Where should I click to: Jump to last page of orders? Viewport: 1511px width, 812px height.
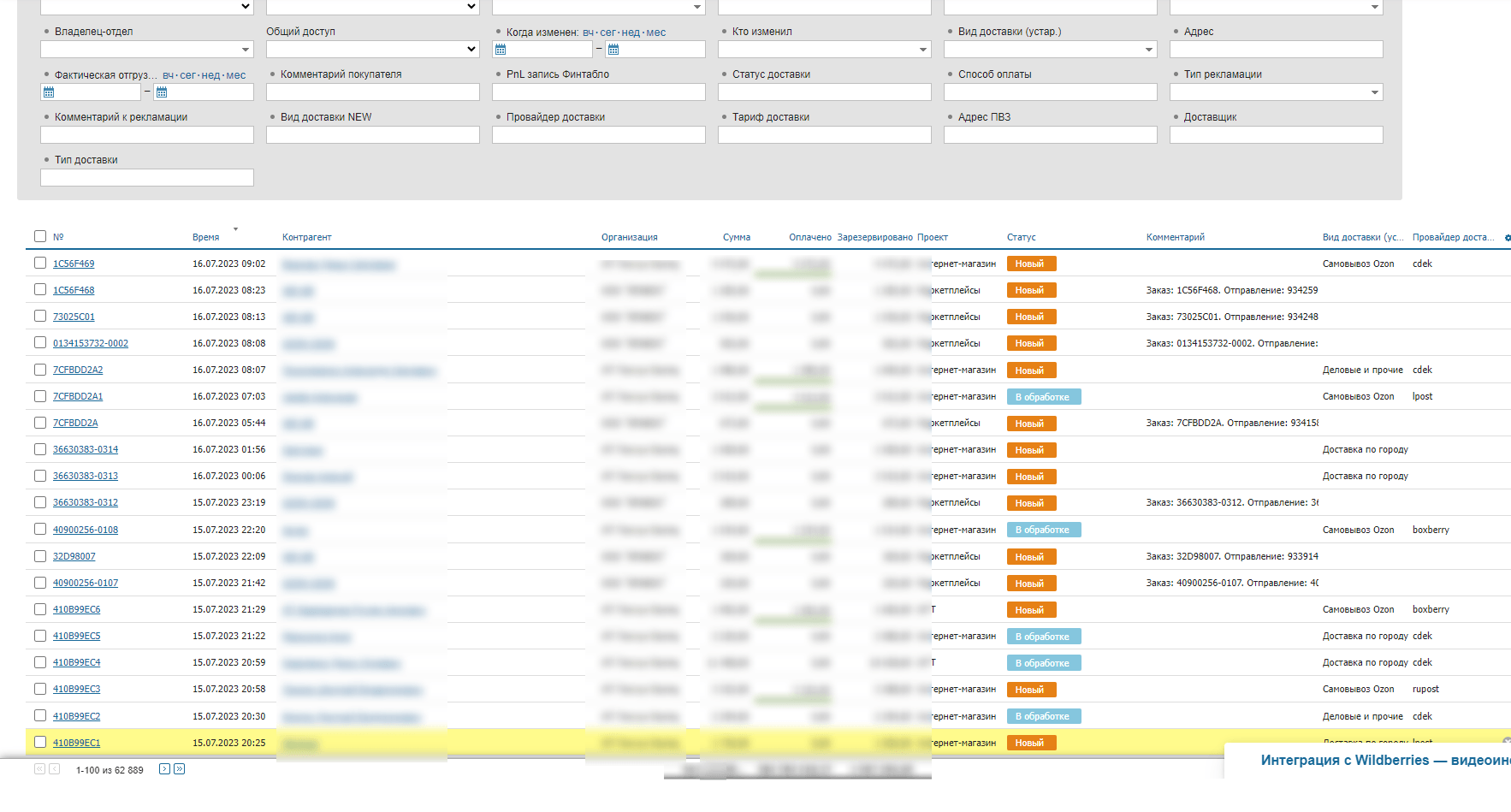point(179,769)
